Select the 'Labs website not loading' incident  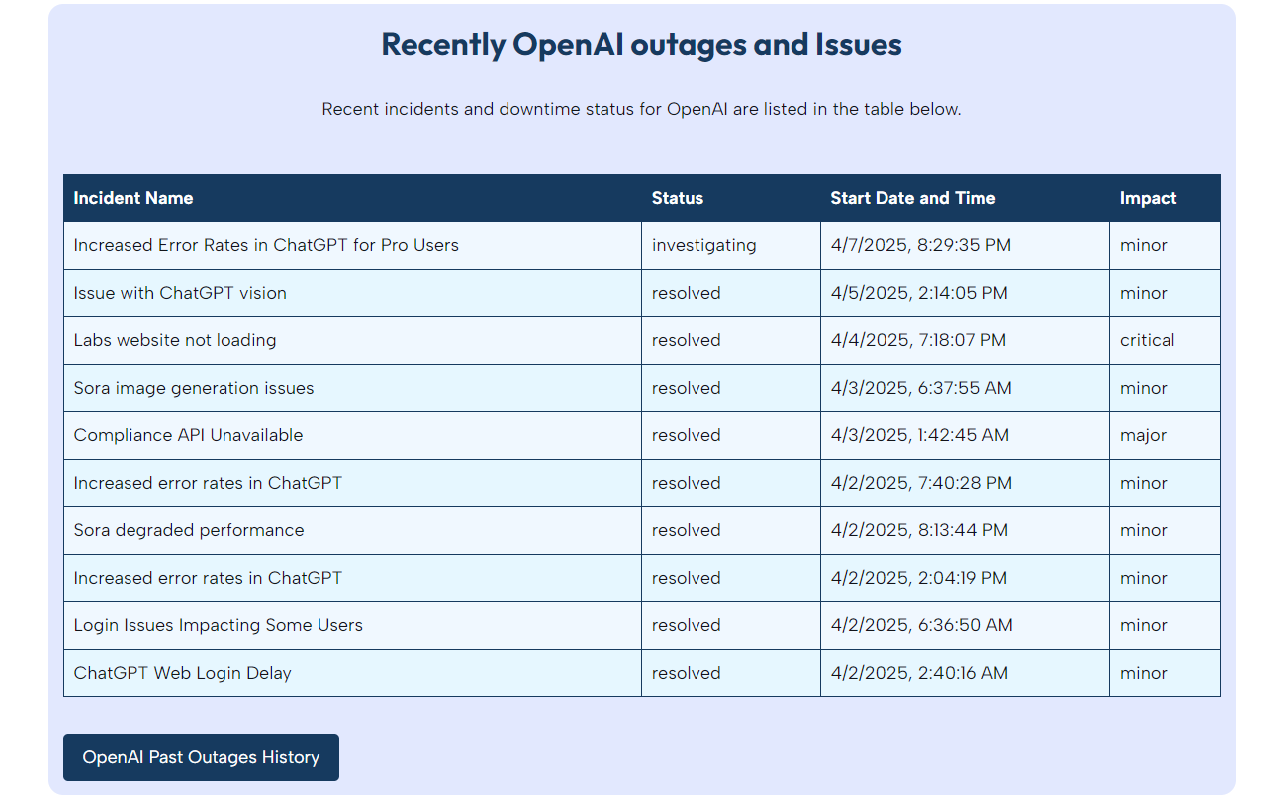coord(175,340)
